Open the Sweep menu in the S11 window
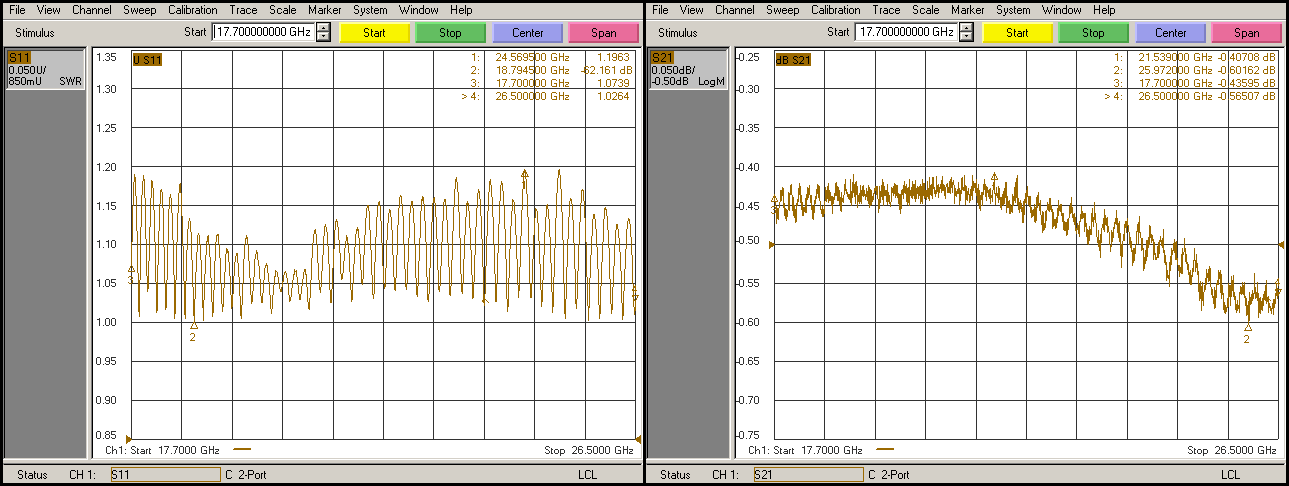 pos(139,10)
